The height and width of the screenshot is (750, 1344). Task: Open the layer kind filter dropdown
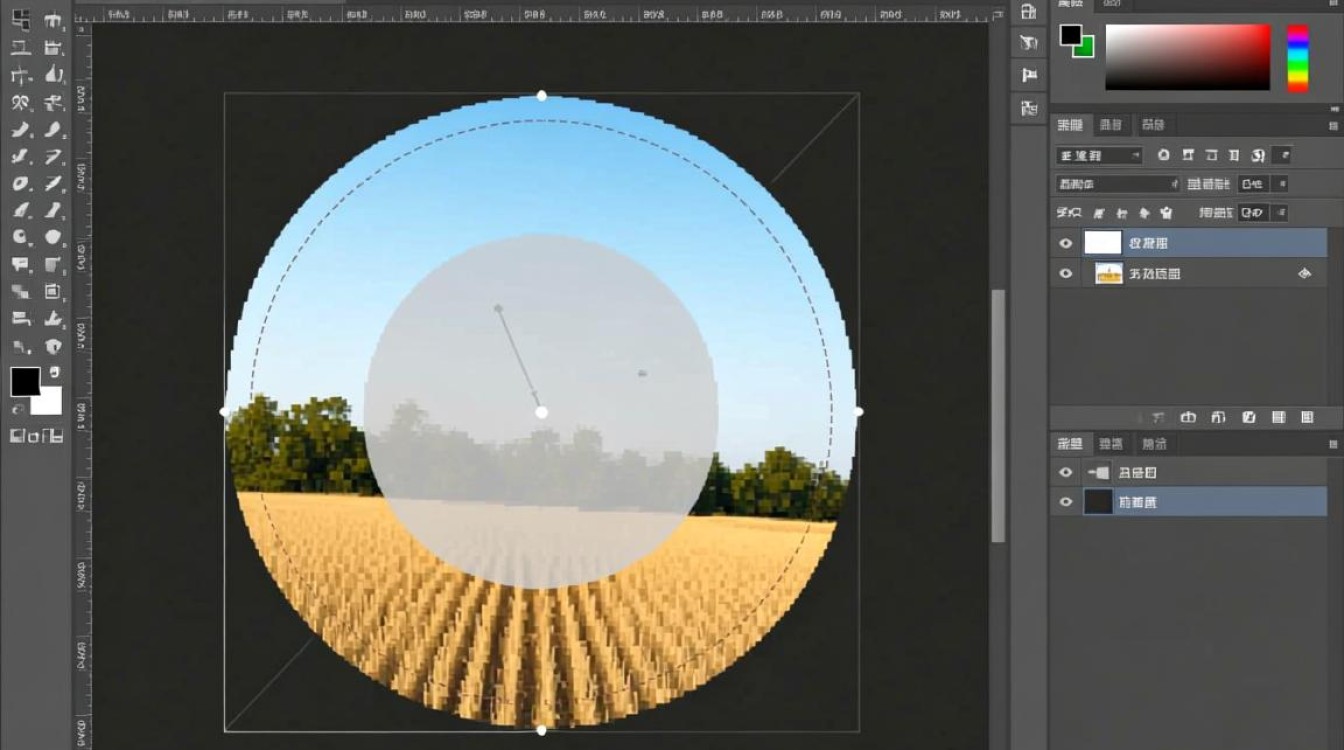point(1098,155)
